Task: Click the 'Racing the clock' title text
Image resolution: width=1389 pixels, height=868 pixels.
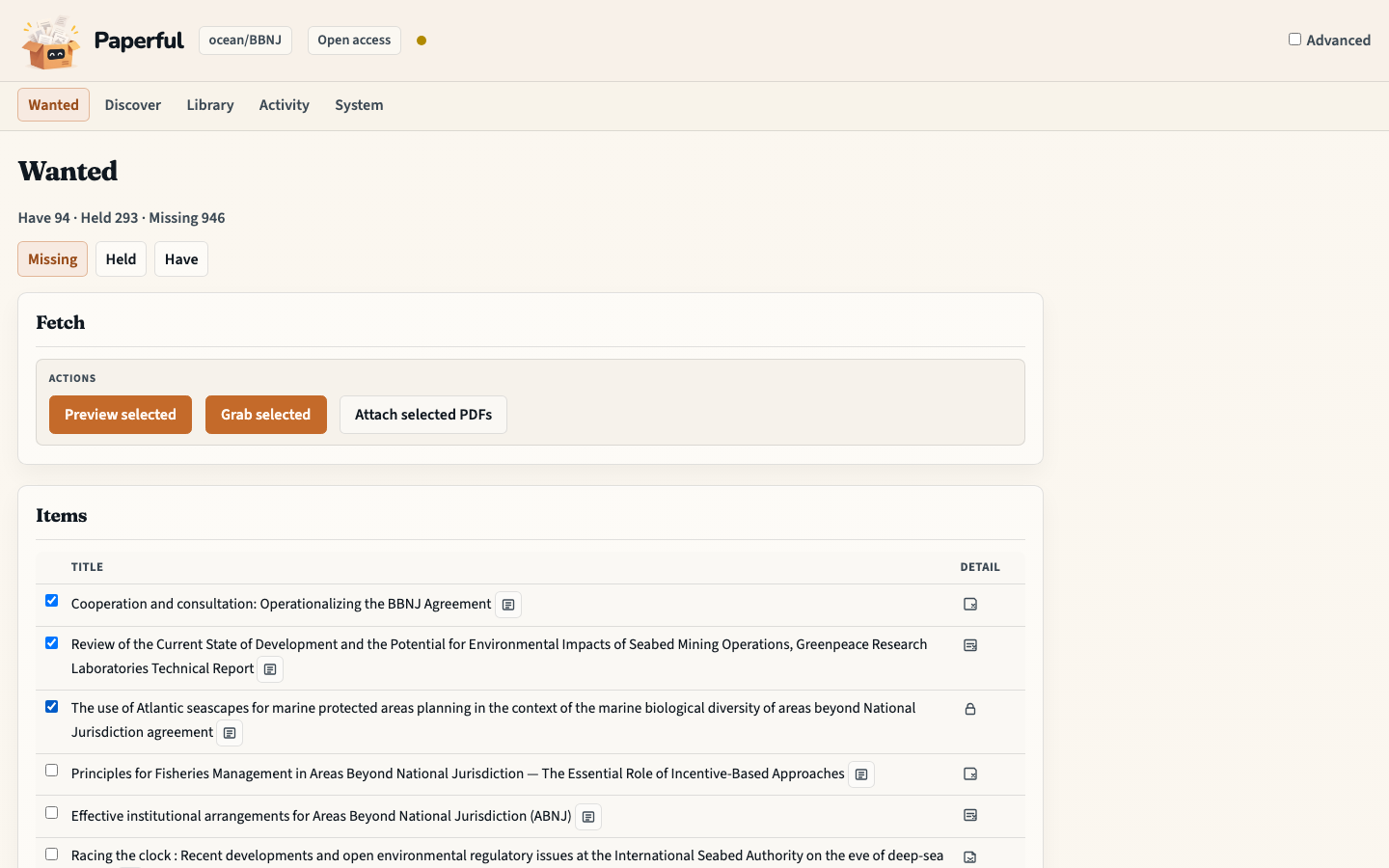Action: click(x=507, y=855)
